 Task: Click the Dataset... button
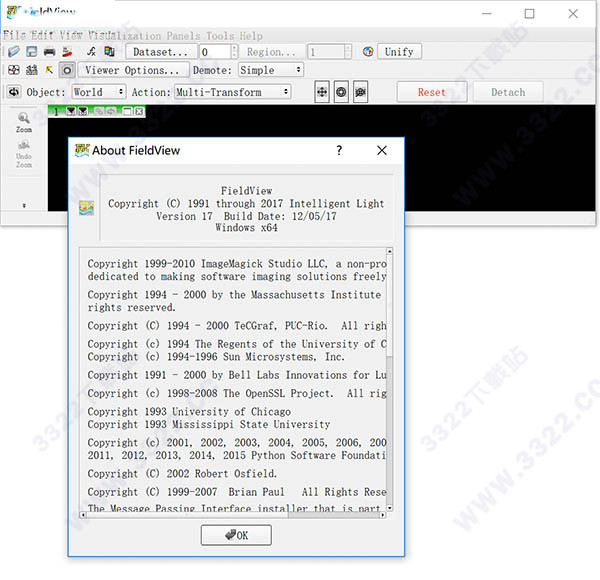pyautogui.click(x=161, y=51)
